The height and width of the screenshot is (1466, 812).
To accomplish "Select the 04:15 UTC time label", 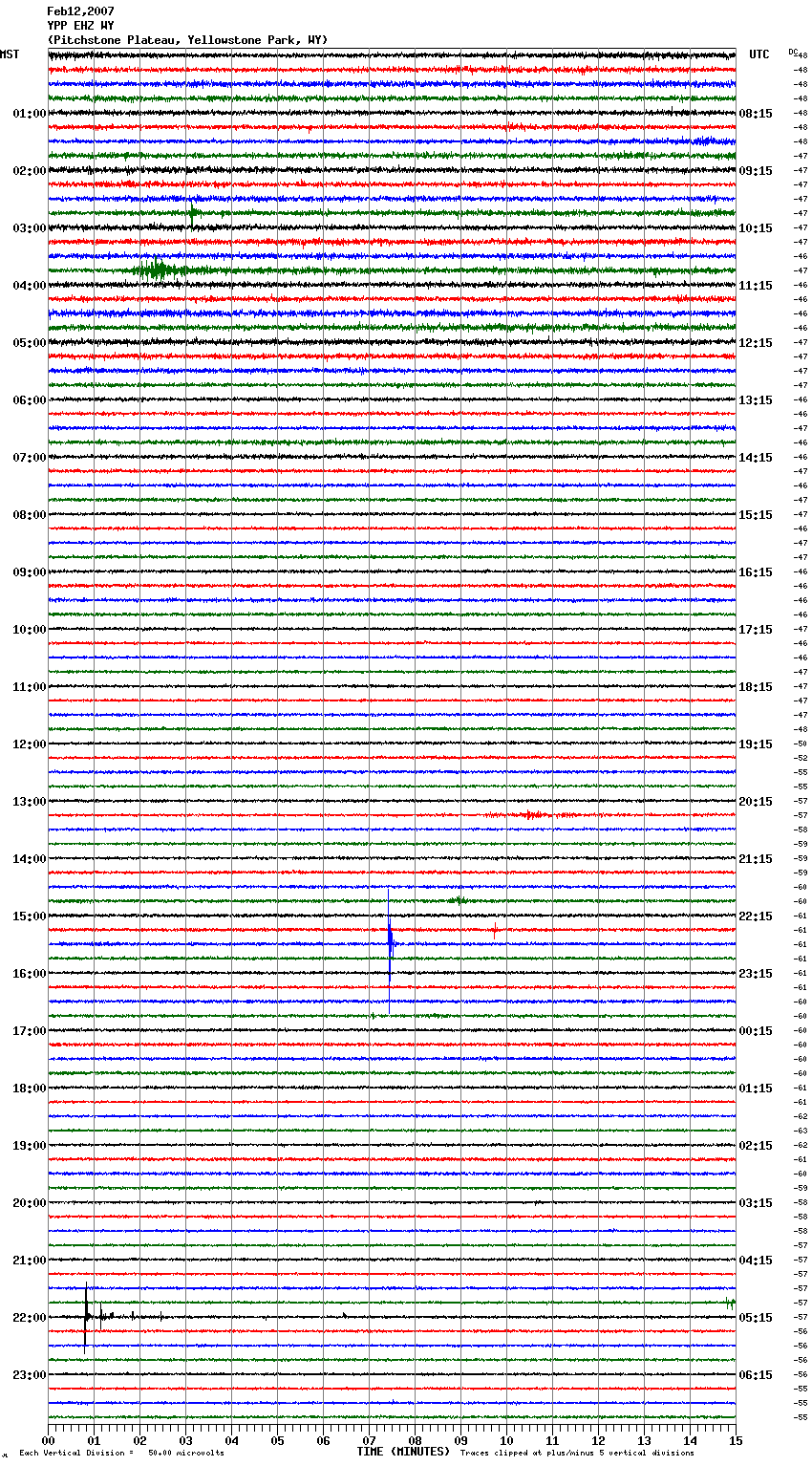I will (x=756, y=1261).
